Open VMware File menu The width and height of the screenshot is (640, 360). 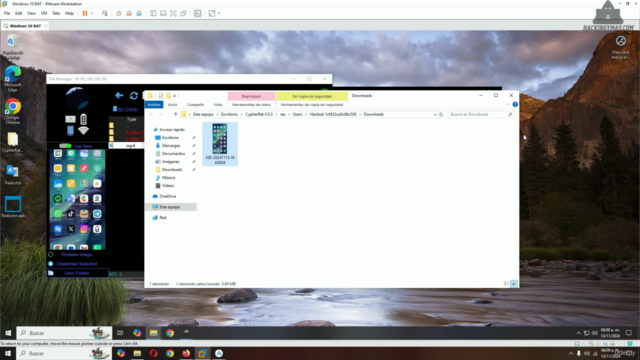[x=7, y=13]
